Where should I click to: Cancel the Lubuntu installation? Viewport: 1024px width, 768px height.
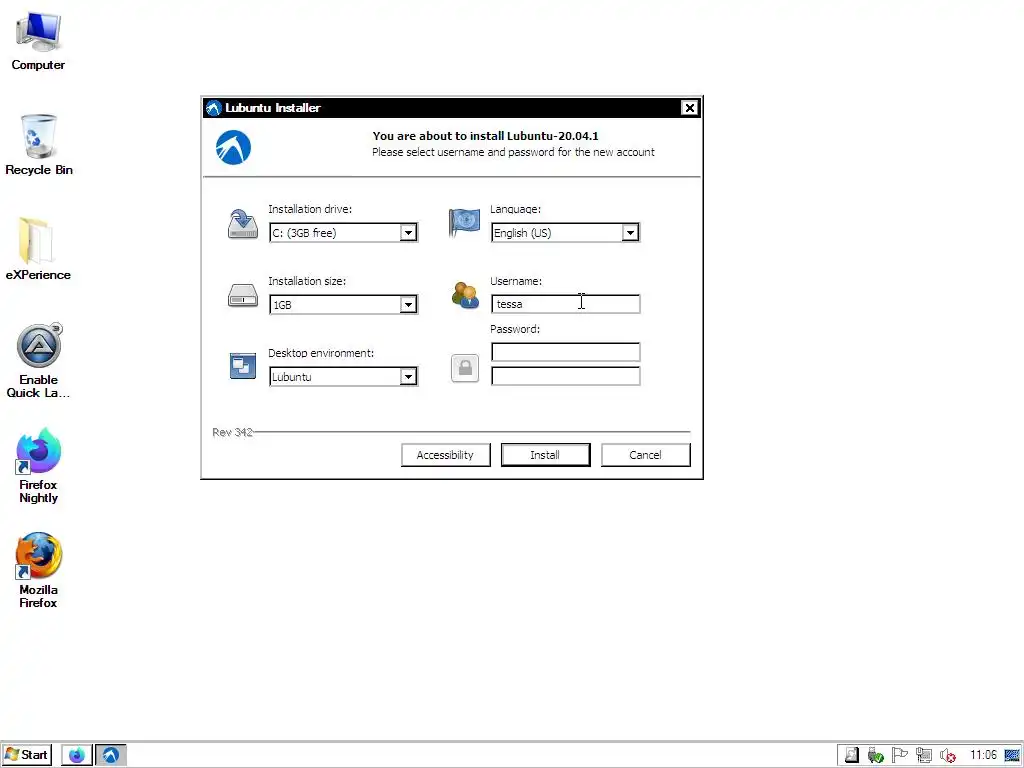coord(645,455)
